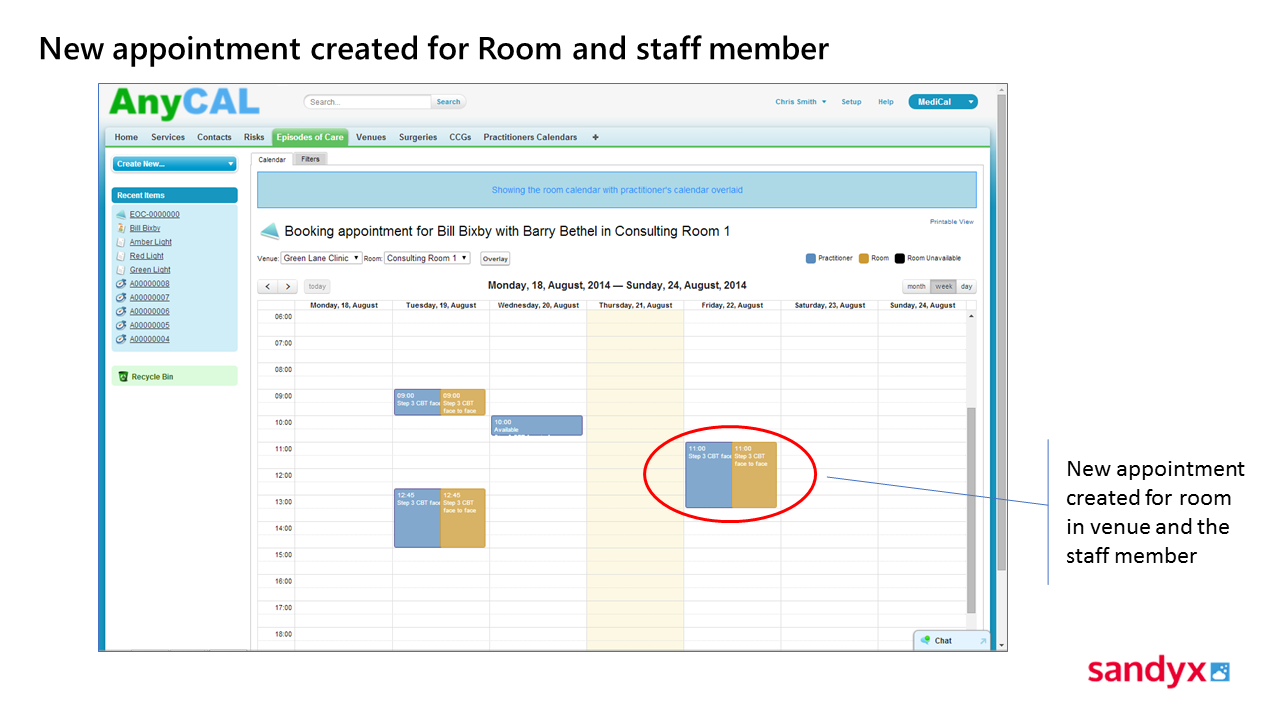Open the Recycle Bin link
Screen dimensions: 1280x720
152,377
